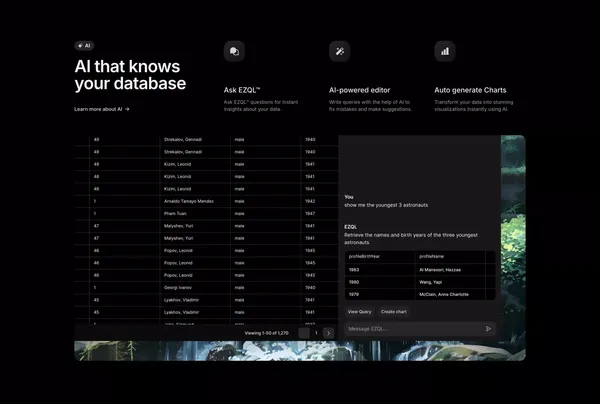Click the Auto generate Charts bar chart icon
The width and height of the screenshot is (600, 404).
(x=445, y=51)
